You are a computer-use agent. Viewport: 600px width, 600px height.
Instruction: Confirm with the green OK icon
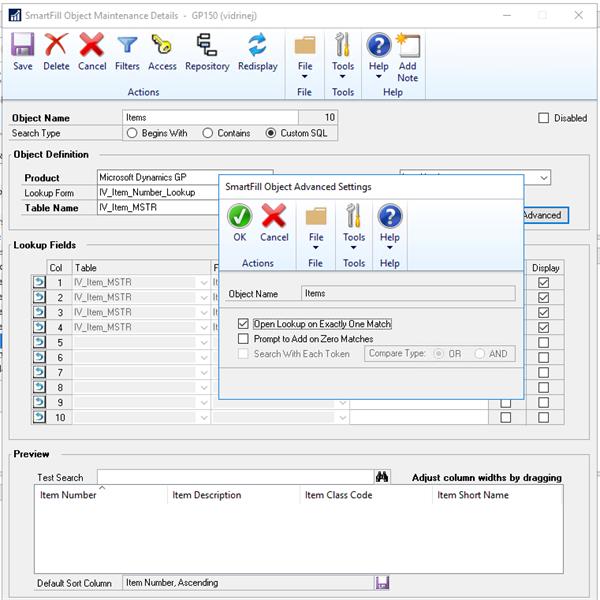(239, 223)
